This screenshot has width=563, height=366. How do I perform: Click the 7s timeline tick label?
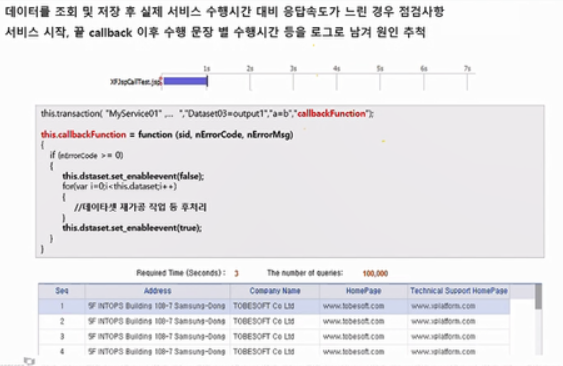coord(467,68)
